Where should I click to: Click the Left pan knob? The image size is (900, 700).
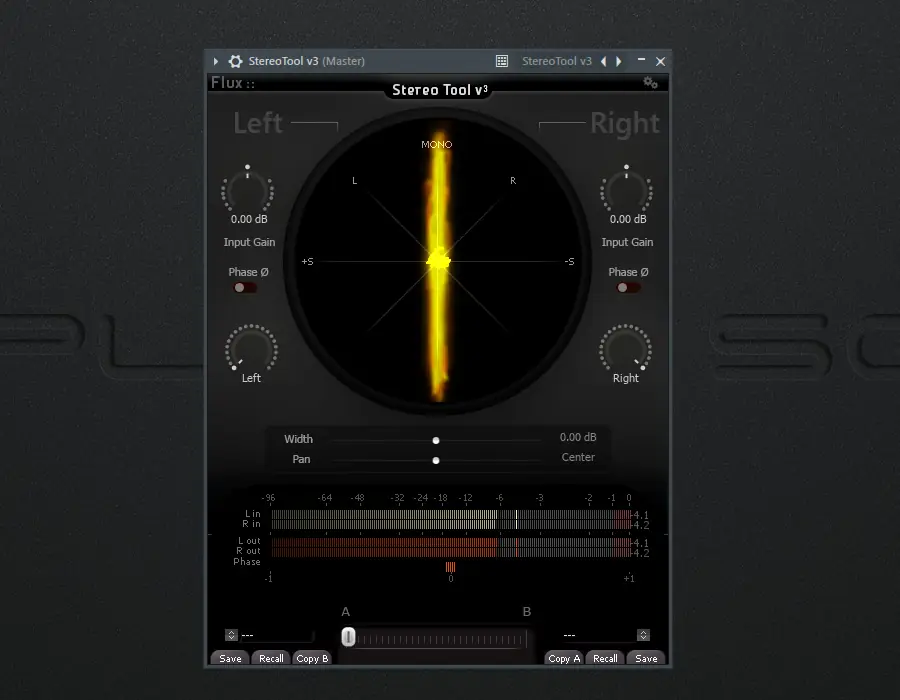click(251, 348)
